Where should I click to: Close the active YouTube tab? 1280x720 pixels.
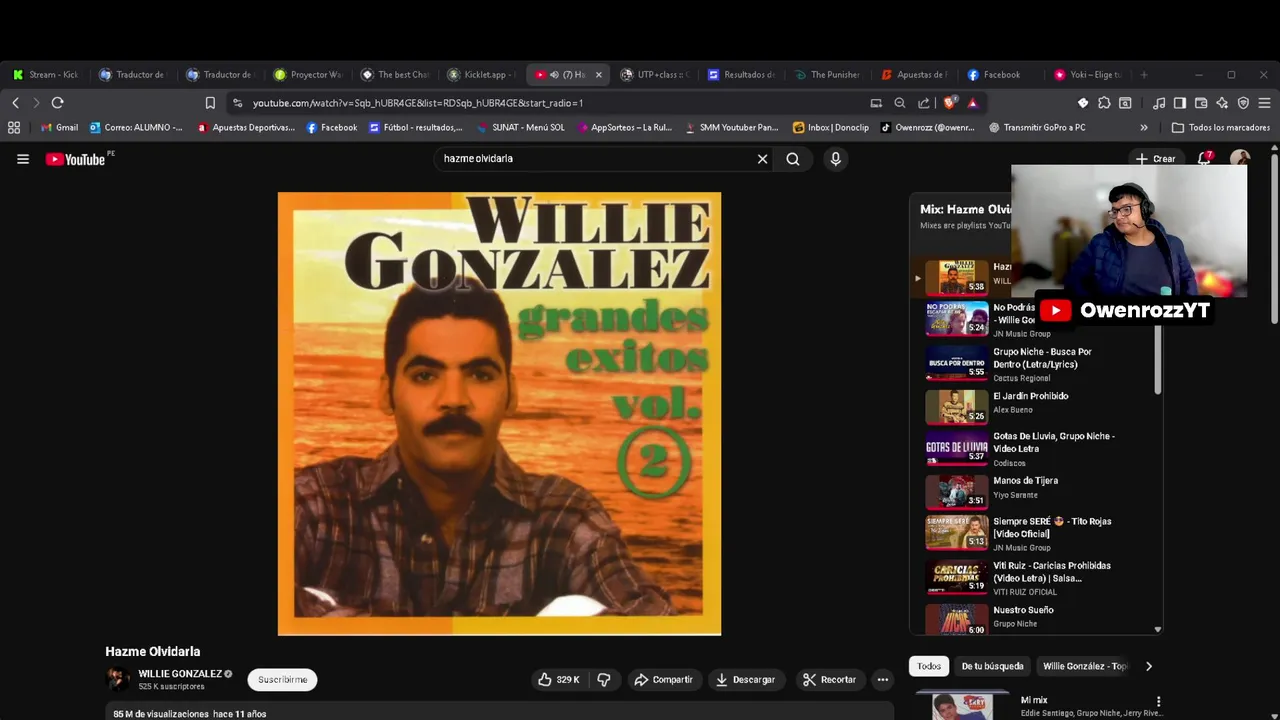(599, 75)
